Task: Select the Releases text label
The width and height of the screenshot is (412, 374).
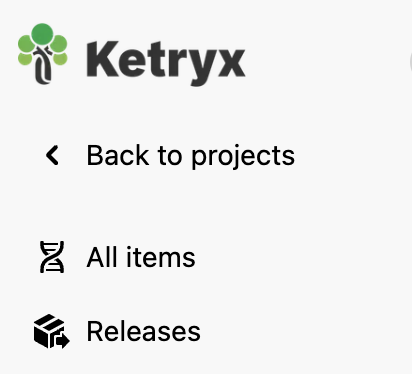Action: tap(144, 331)
